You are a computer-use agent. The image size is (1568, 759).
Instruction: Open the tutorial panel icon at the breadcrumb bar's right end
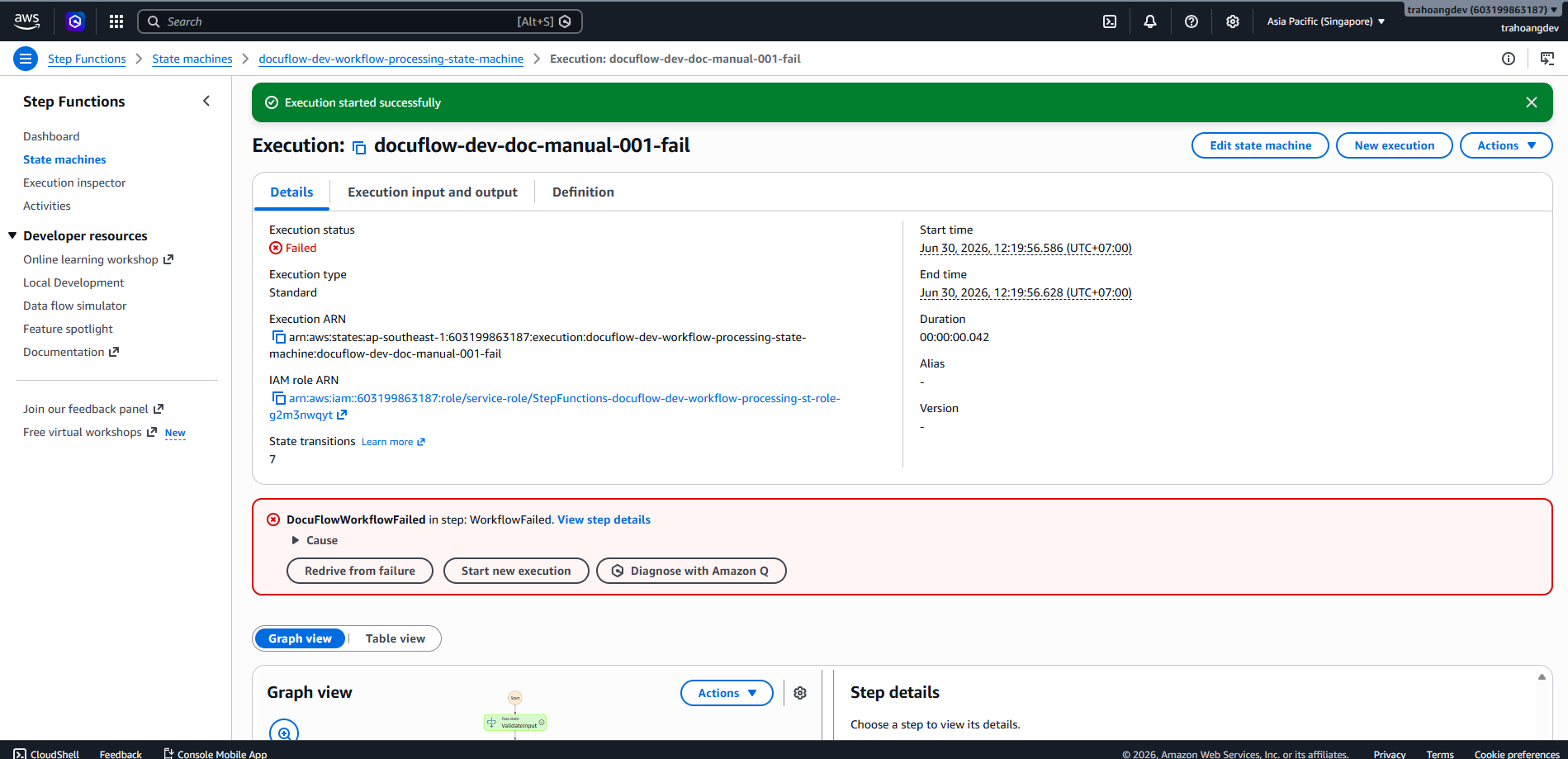[x=1547, y=59]
